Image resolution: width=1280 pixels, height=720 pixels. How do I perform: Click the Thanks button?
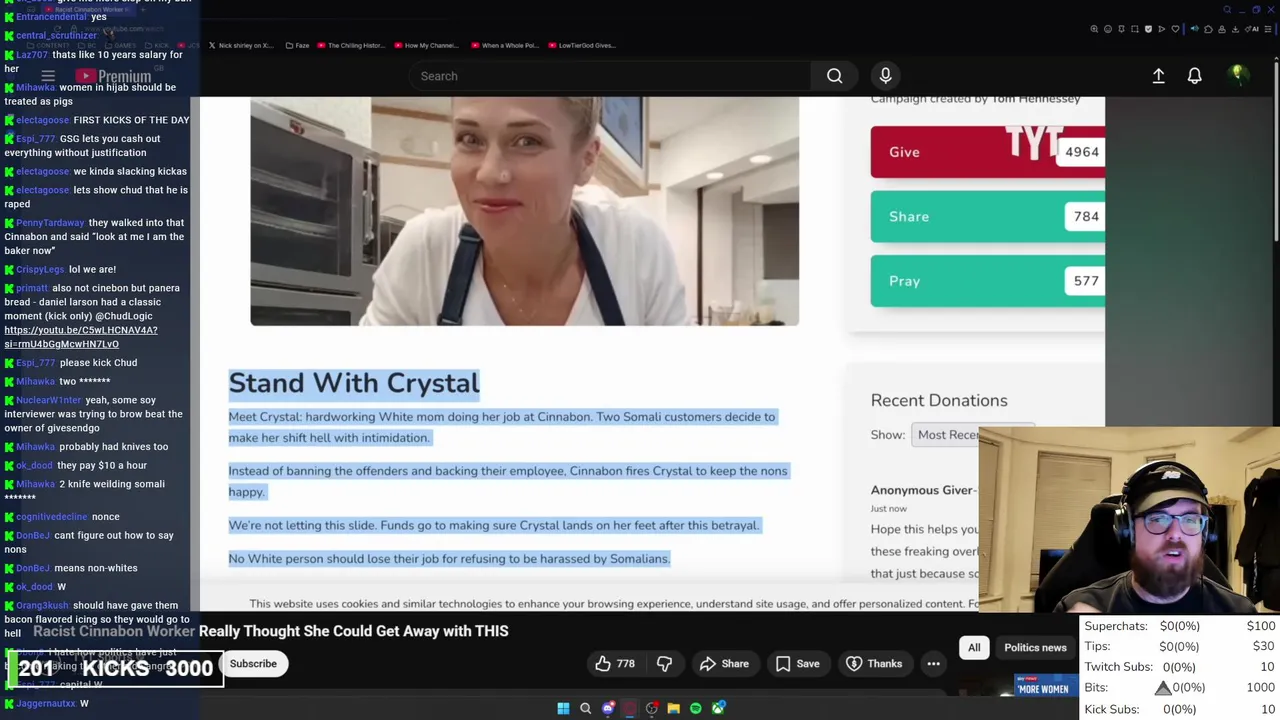(x=874, y=664)
